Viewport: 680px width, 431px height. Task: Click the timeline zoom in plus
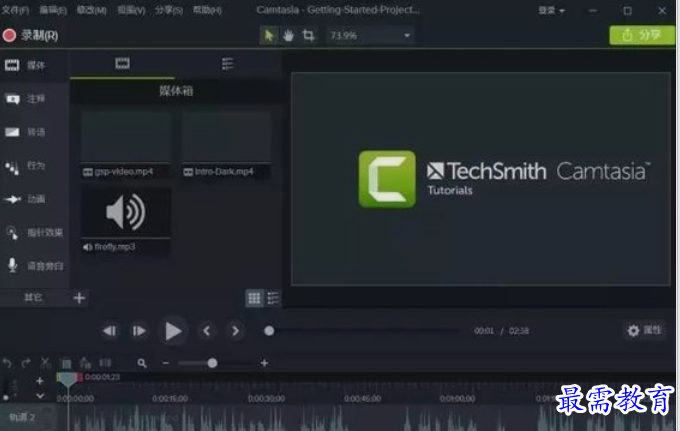pyautogui.click(x=264, y=363)
